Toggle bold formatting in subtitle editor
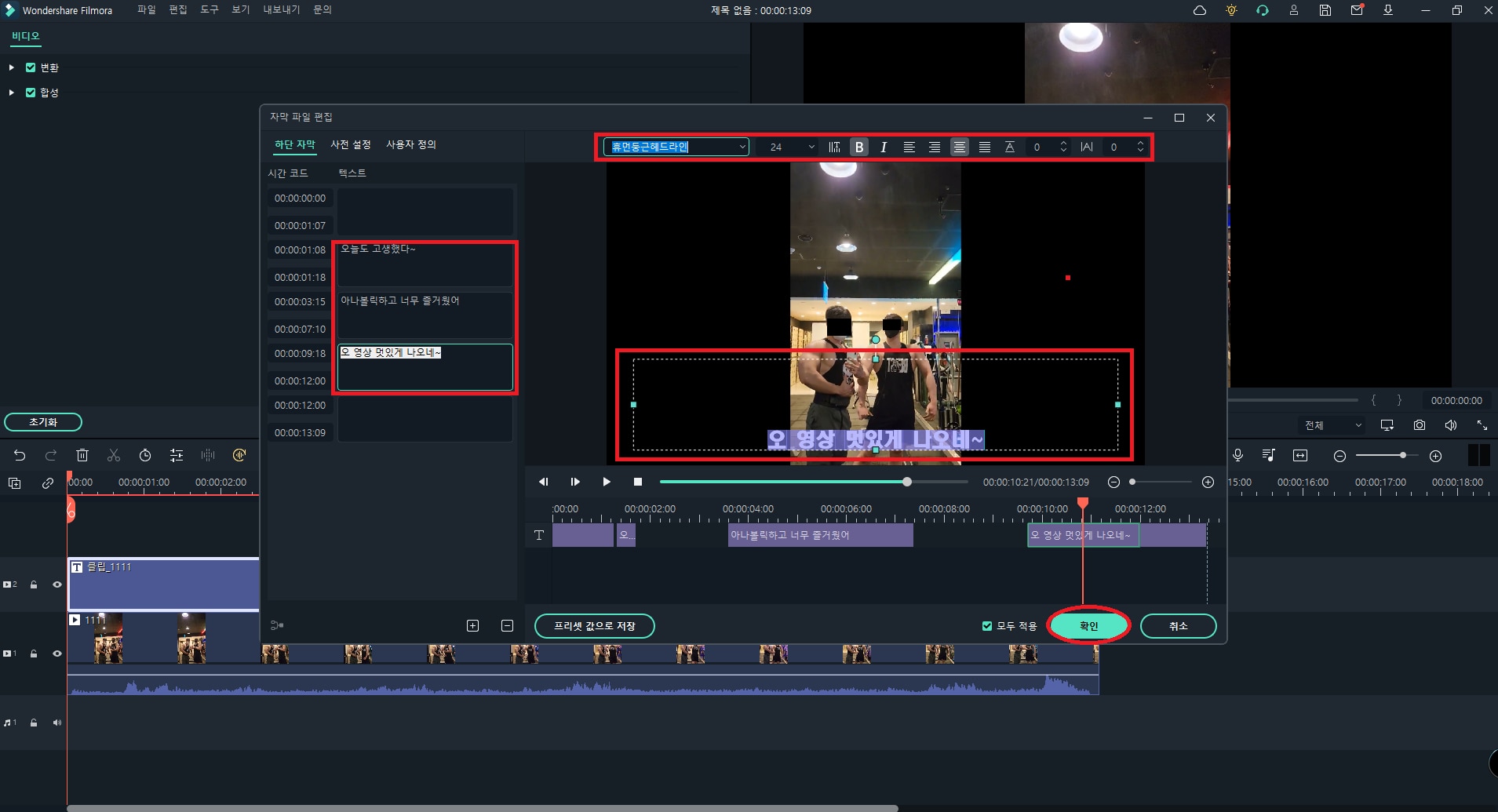Image resolution: width=1498 pixels, height=812 pixels. [x=859, y=147]
